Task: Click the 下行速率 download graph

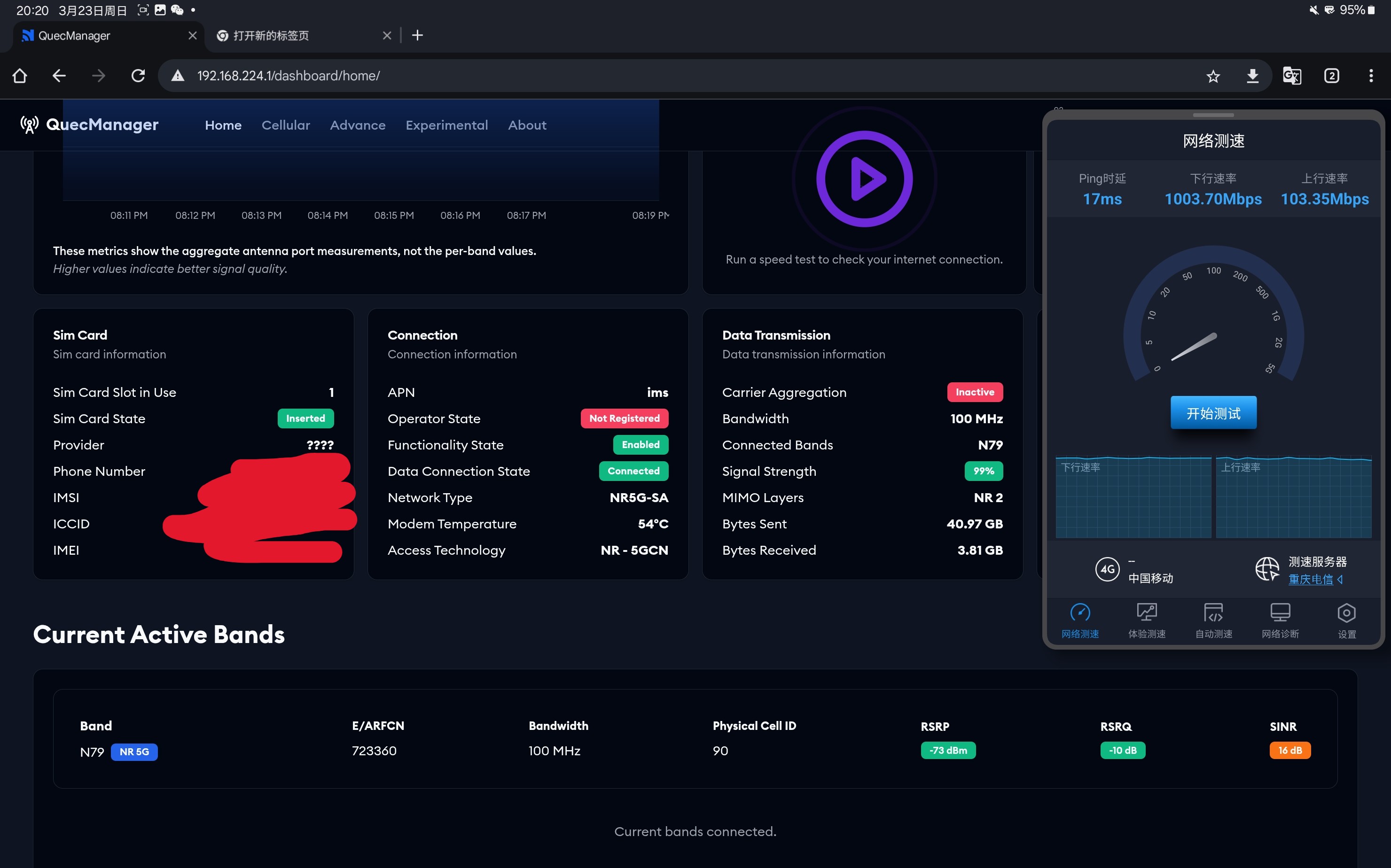Action: [x=1133, y=497]
